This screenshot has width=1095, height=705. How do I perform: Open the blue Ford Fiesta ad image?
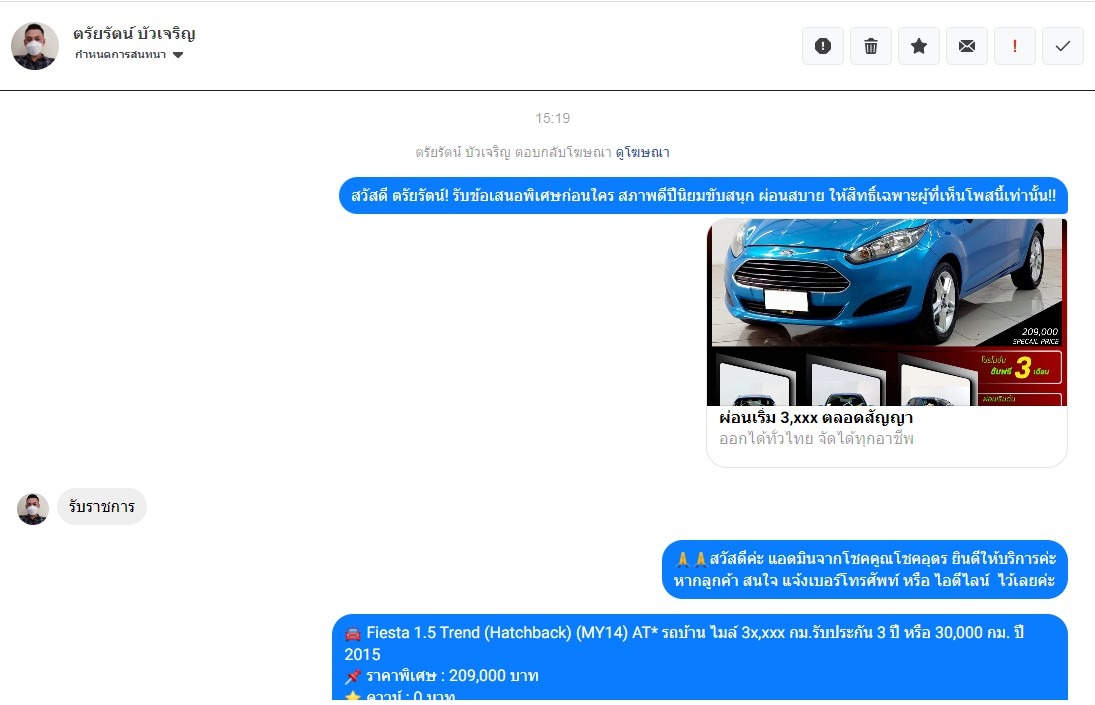pyautogui.click(x=887, y=312)
